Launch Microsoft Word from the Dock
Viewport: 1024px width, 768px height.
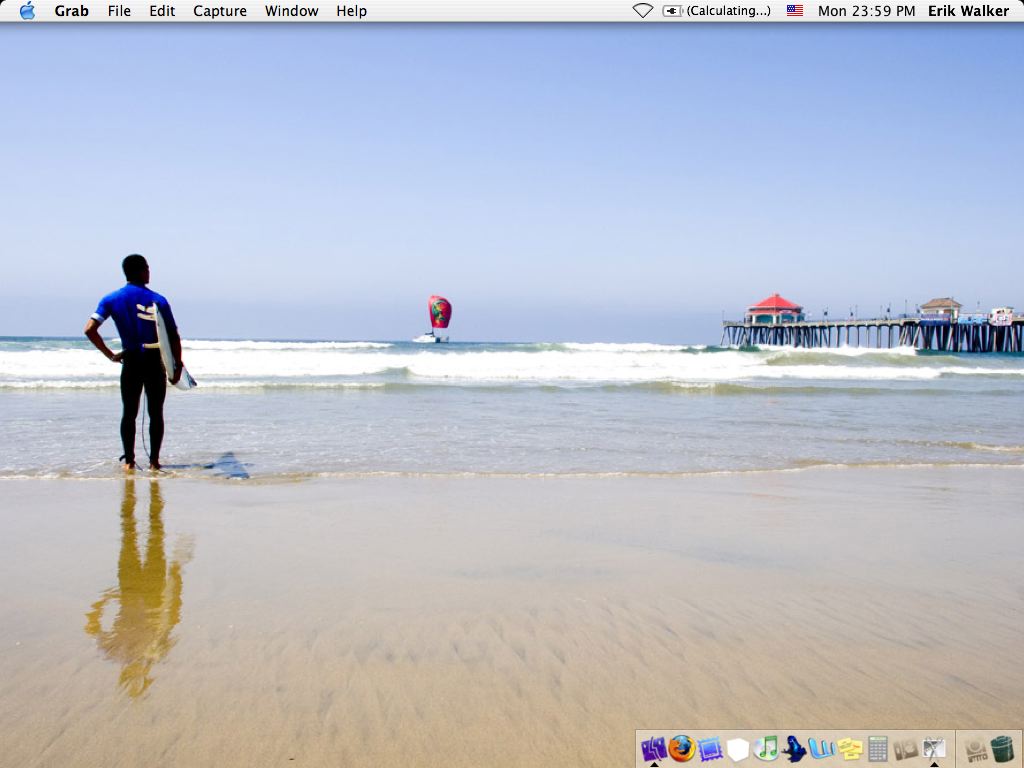822,748
